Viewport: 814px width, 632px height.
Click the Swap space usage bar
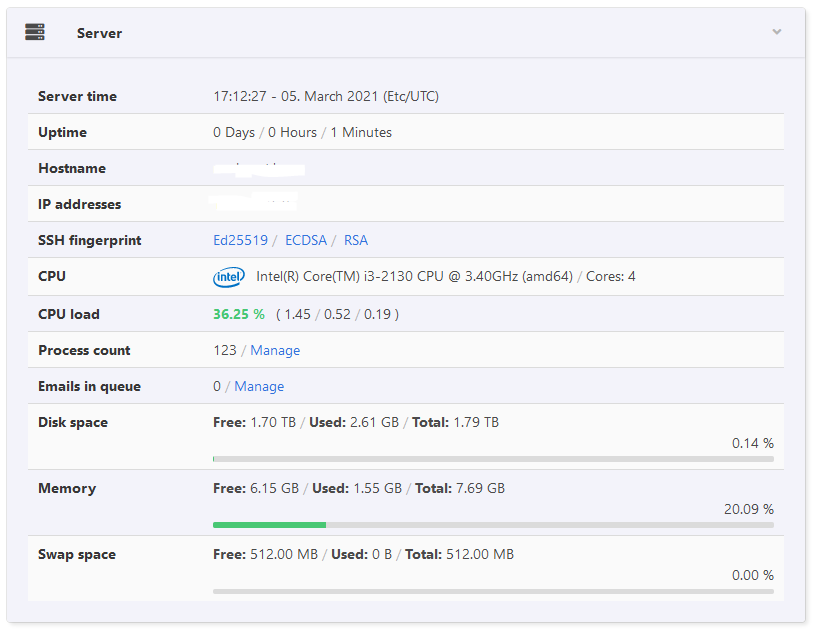(x=493, y=591)
